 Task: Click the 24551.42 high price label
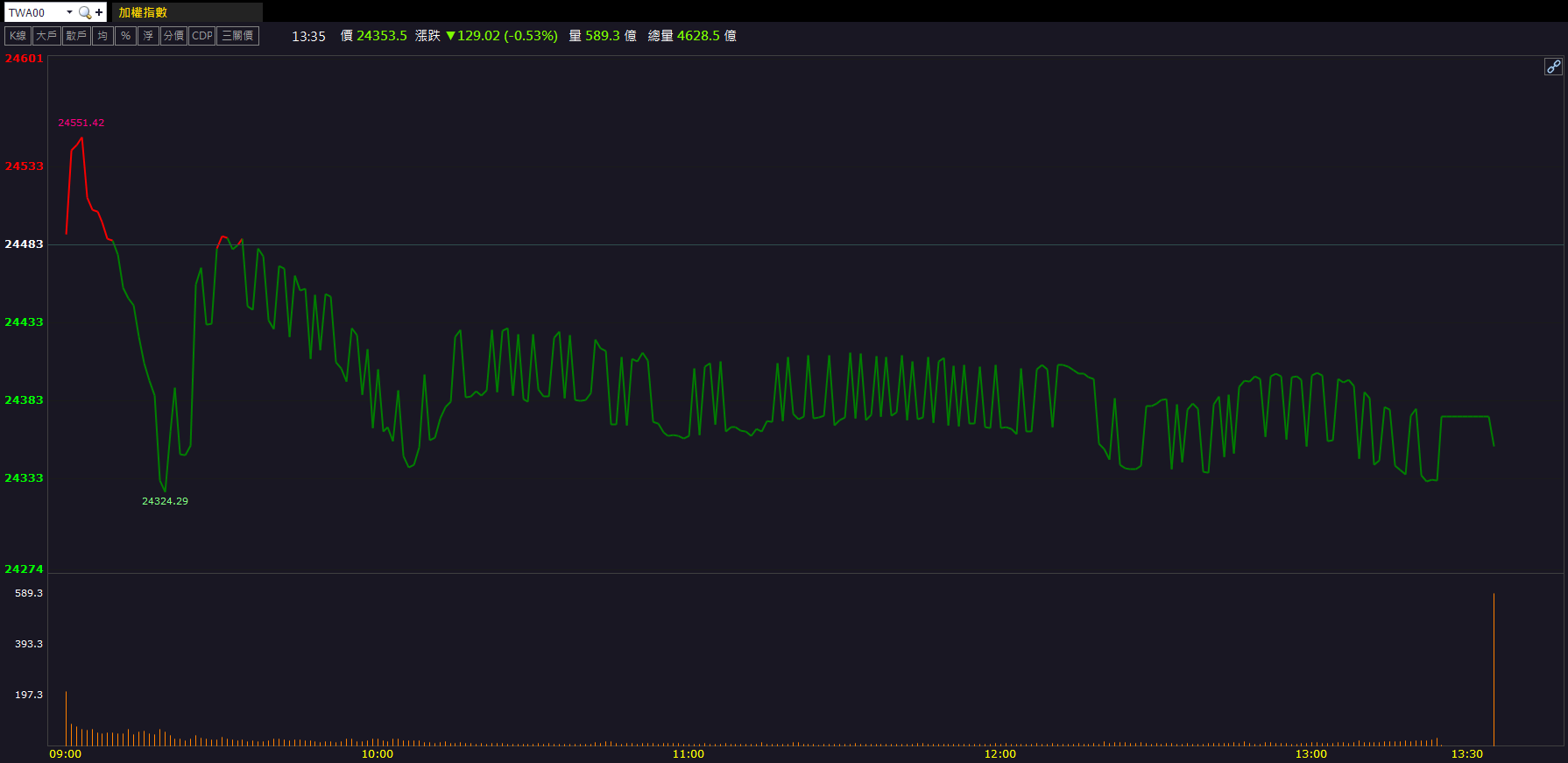coord(81,123)
